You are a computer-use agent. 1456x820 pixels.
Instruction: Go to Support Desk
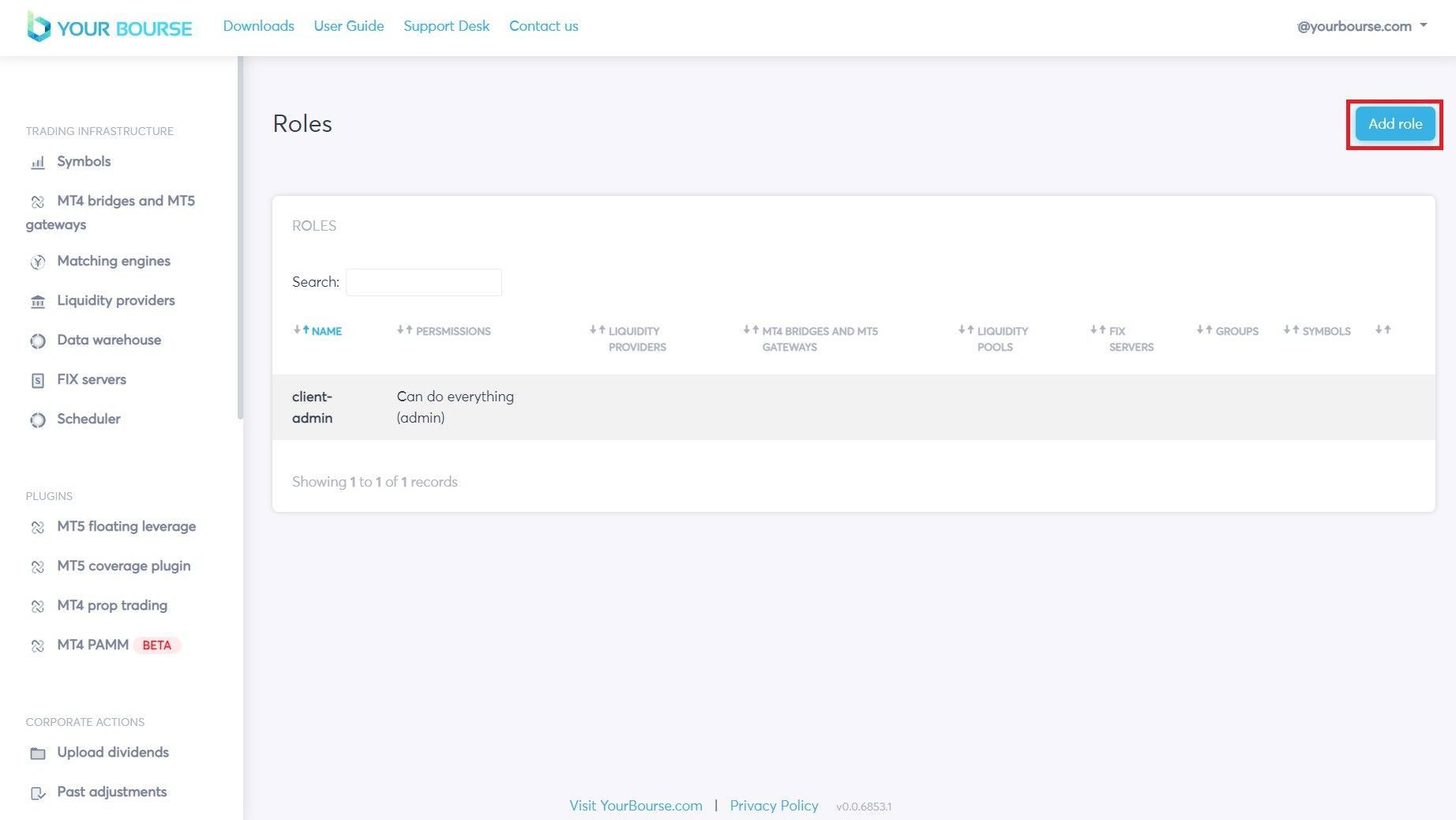point(446,26)
